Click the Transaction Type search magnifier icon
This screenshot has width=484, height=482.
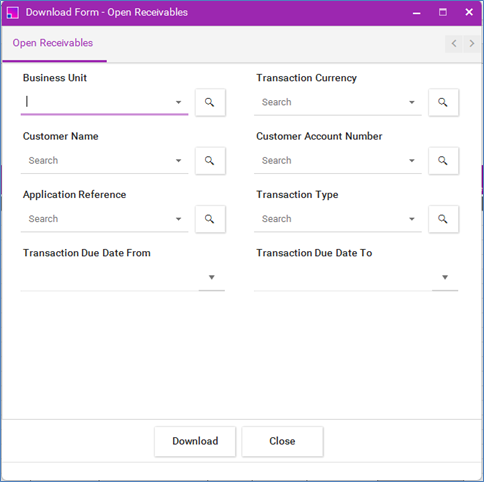[443, 219]
